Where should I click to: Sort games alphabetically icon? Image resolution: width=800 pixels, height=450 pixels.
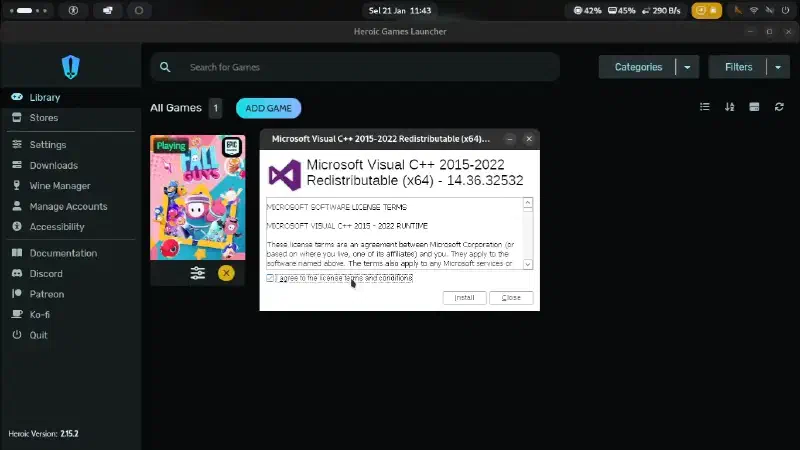tap(730, 107)
